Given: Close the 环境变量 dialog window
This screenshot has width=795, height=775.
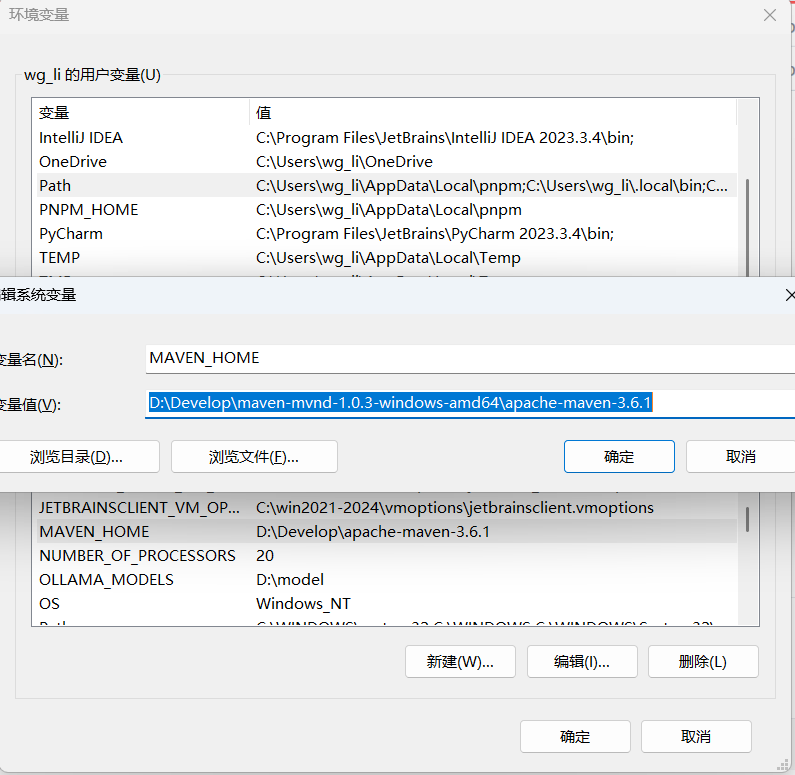Looking at the screenshot, I should [x=769, y=16].
